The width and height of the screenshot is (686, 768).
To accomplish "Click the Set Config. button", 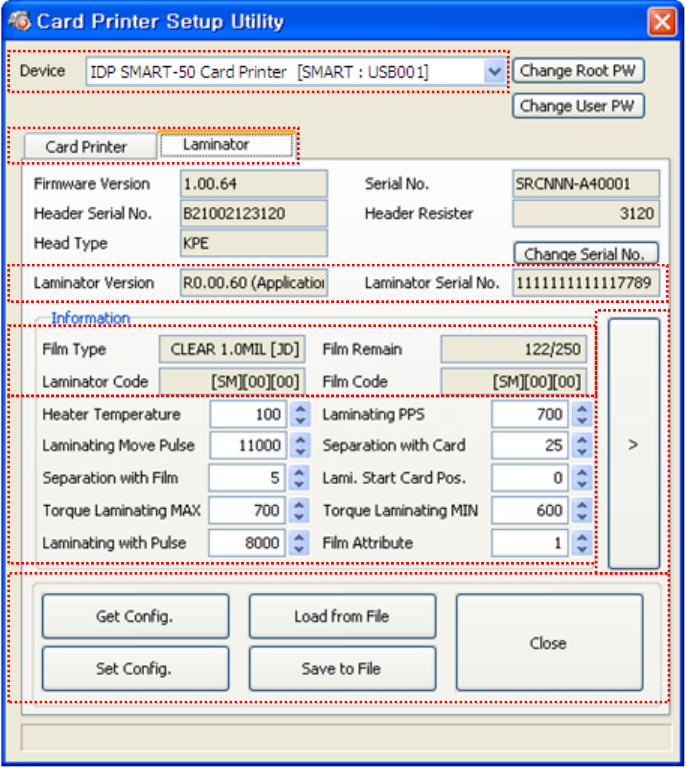I will (x=135, y=669).
